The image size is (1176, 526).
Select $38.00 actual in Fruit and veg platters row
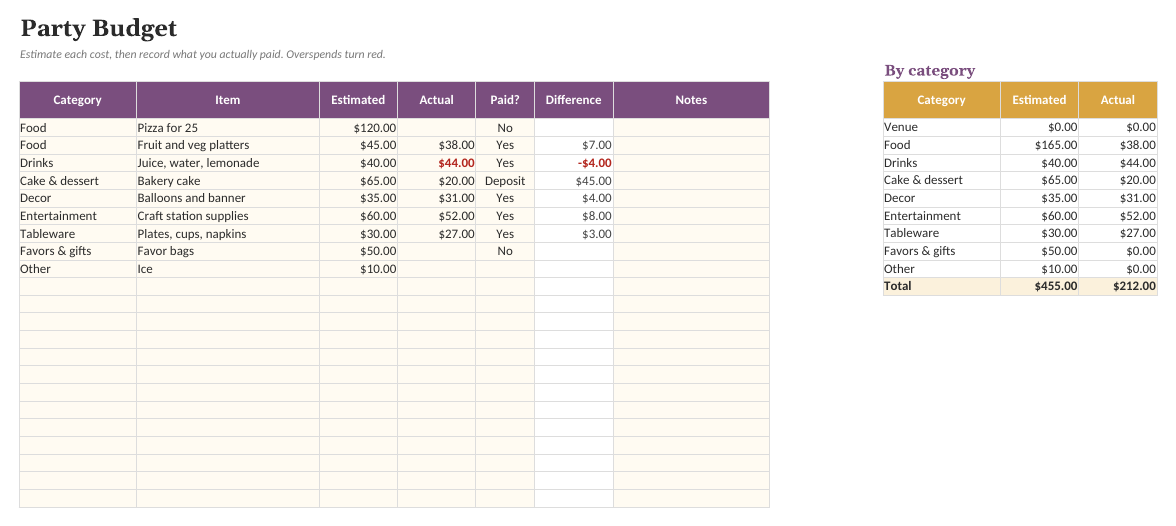(436, 145)
